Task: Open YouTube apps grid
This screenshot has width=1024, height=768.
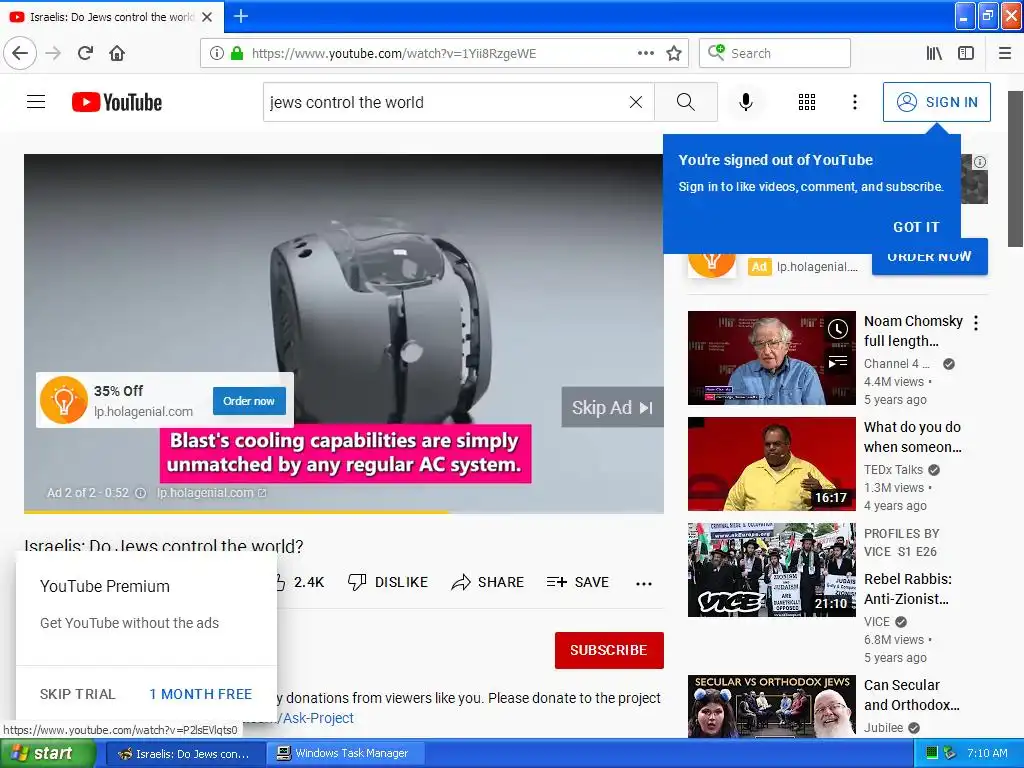Action: tap(807, 102)
